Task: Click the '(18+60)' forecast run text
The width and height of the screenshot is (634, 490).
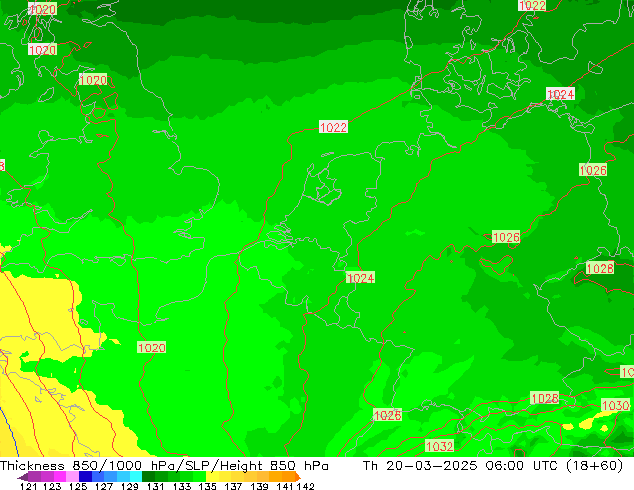Action: [594, 466]
